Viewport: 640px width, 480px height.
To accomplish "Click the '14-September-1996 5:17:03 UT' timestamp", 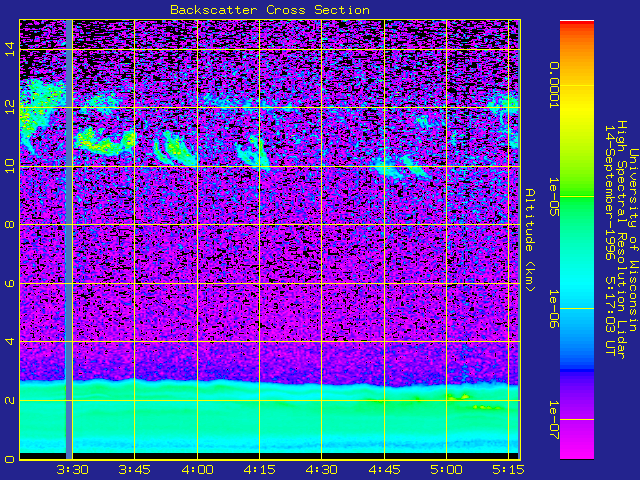I will point(609,240).
